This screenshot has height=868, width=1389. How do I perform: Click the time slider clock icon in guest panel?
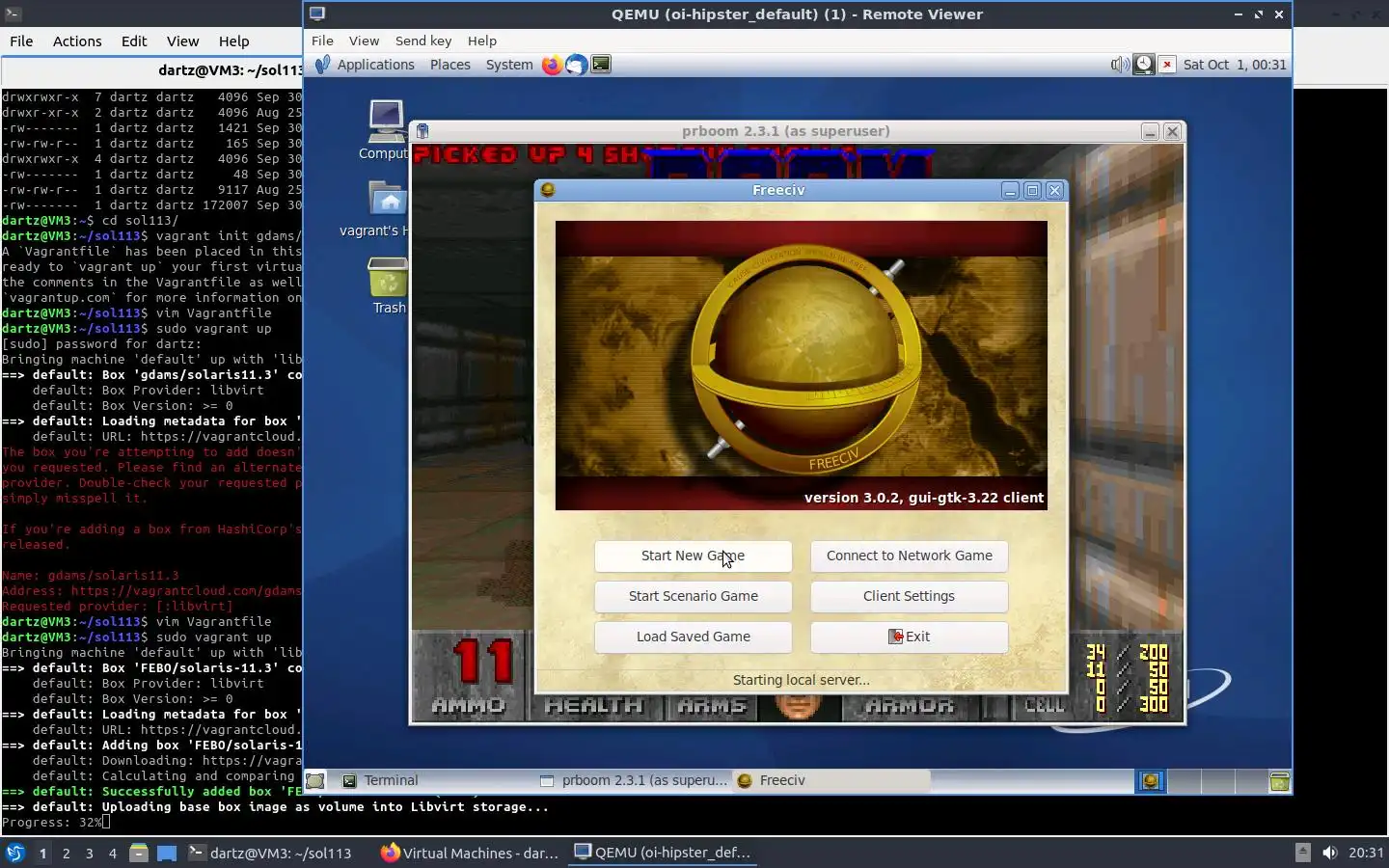pyautogui.click(x=1143, y=65)
